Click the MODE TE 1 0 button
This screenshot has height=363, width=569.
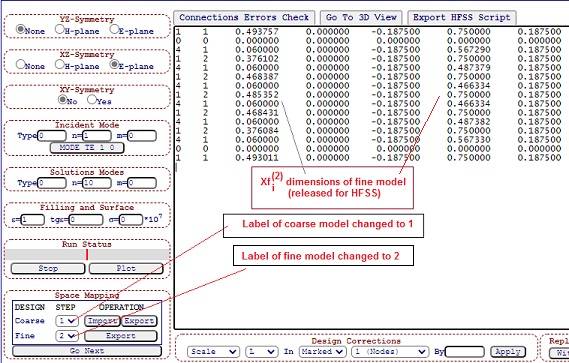tap(87, 148)
